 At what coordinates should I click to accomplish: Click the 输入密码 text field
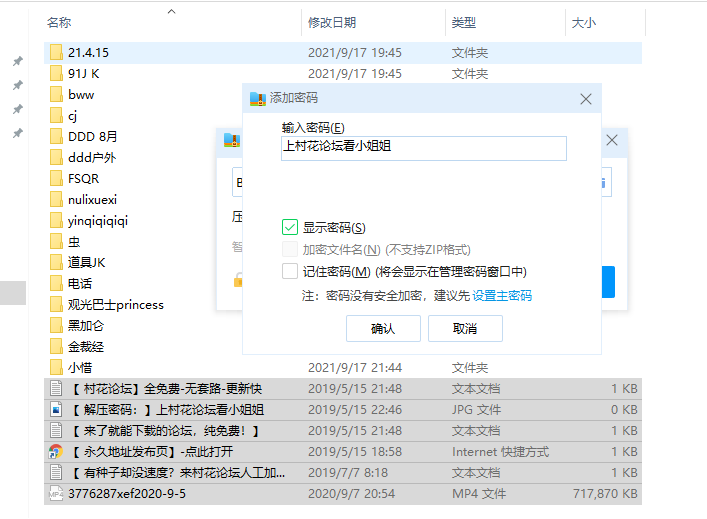[424, 148]
